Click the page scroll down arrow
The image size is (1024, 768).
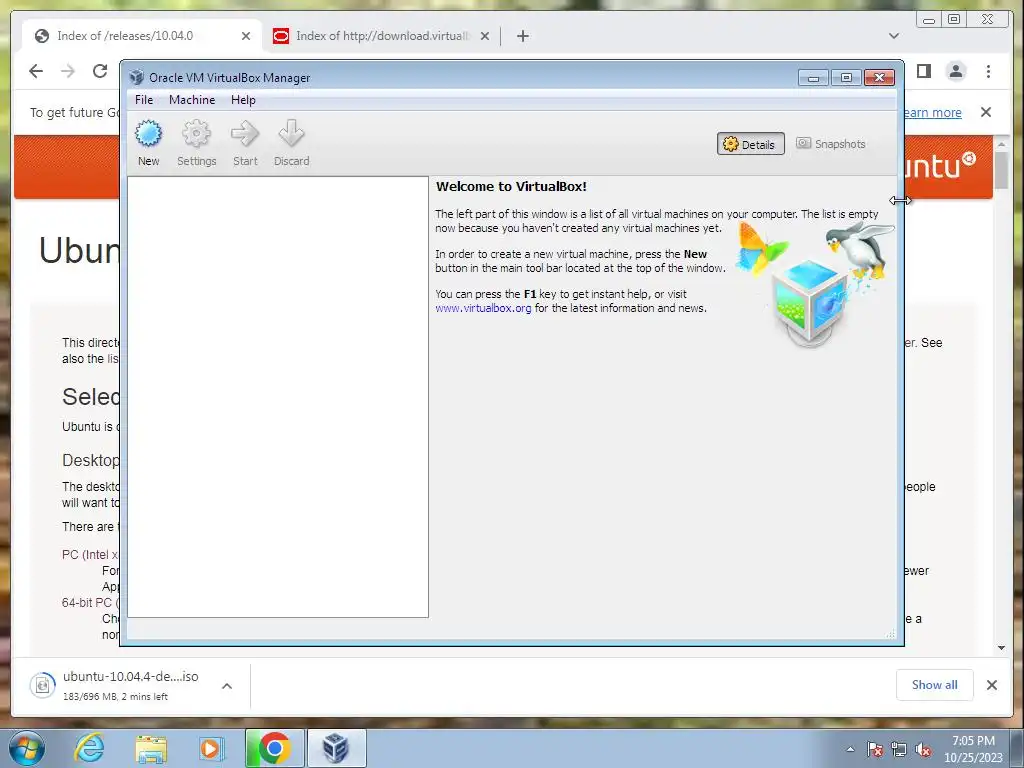pyautogui.click(x=1002, y=648)
